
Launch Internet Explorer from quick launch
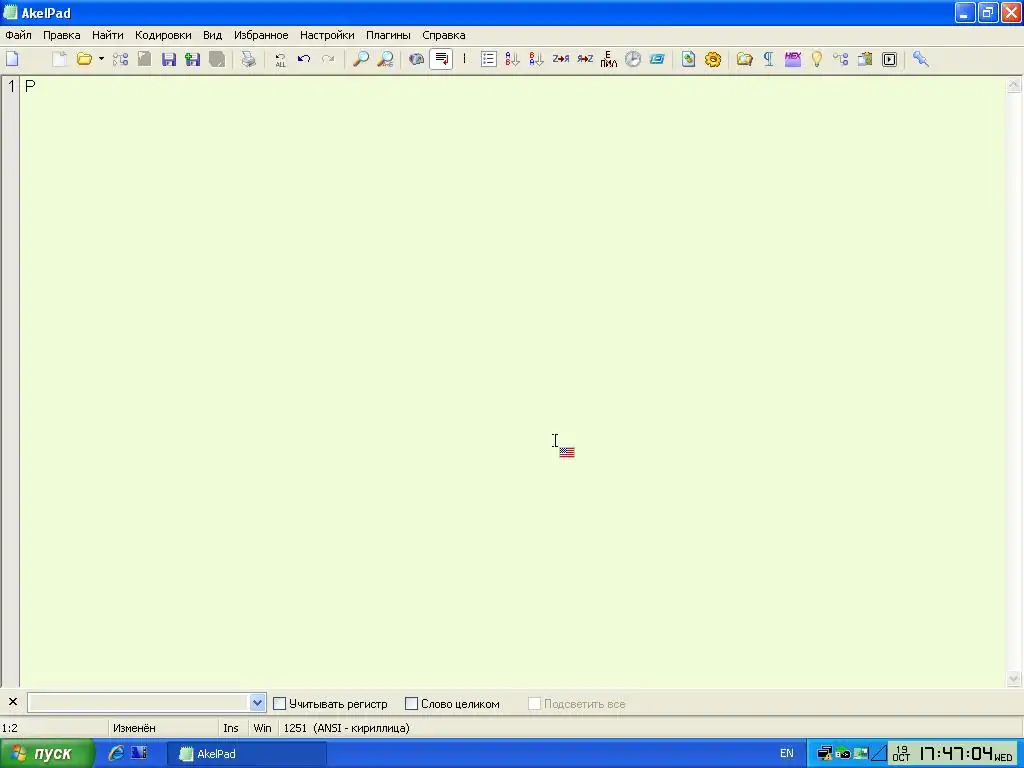[x=116, y=753]
